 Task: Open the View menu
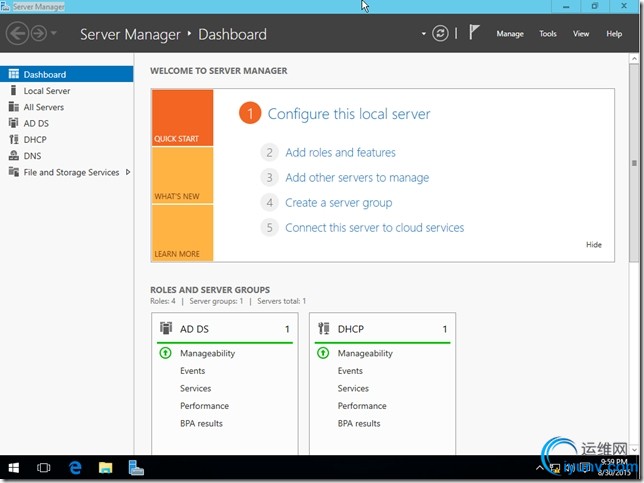[x=581, y=34]
